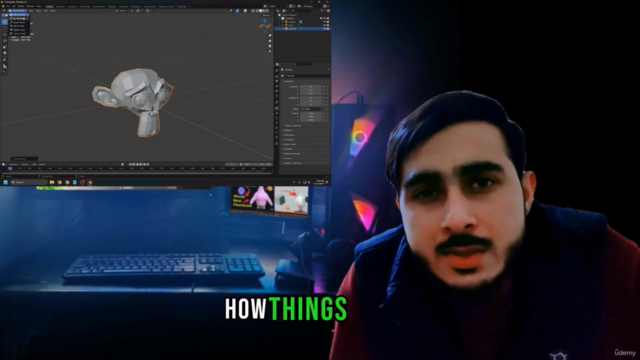Select the Scale tool in toolbar
The height and width of the screenshot is (360, 640).
pos(5,47)
